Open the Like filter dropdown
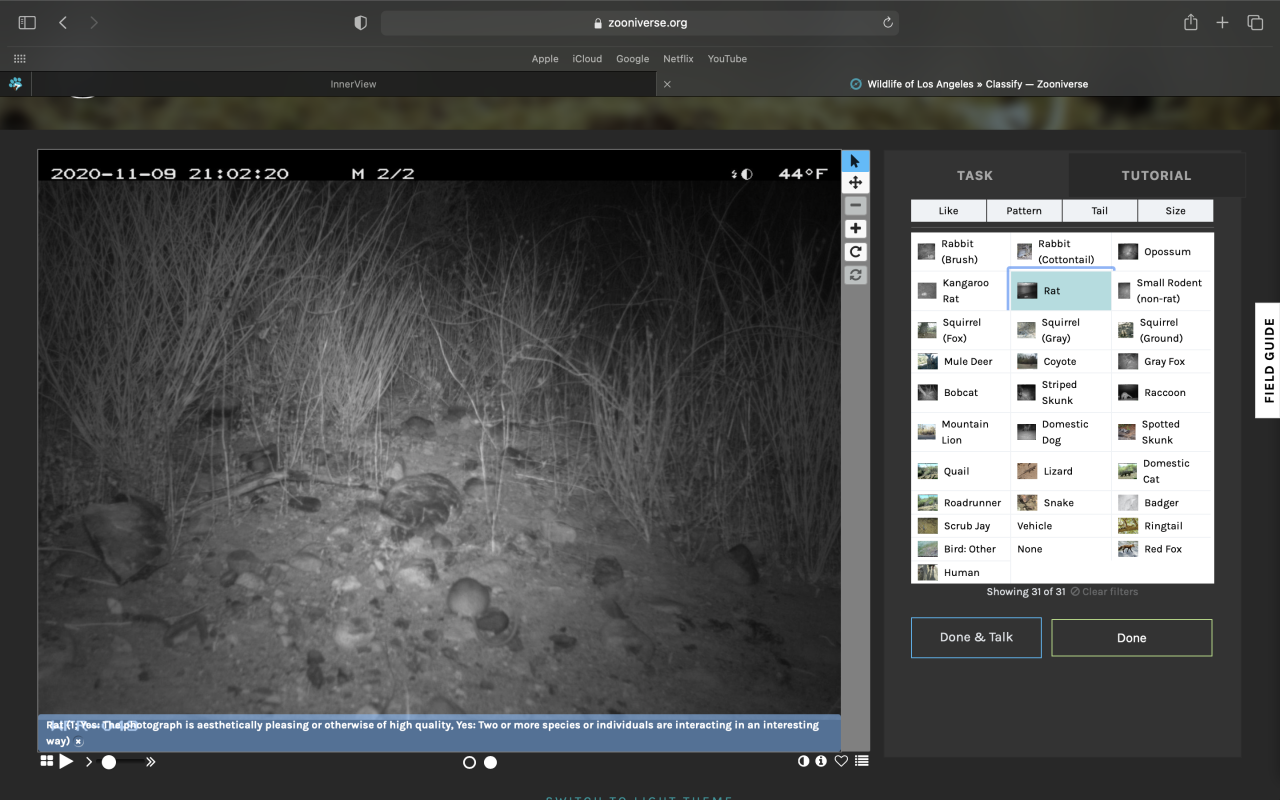 (x=948, y=210)
